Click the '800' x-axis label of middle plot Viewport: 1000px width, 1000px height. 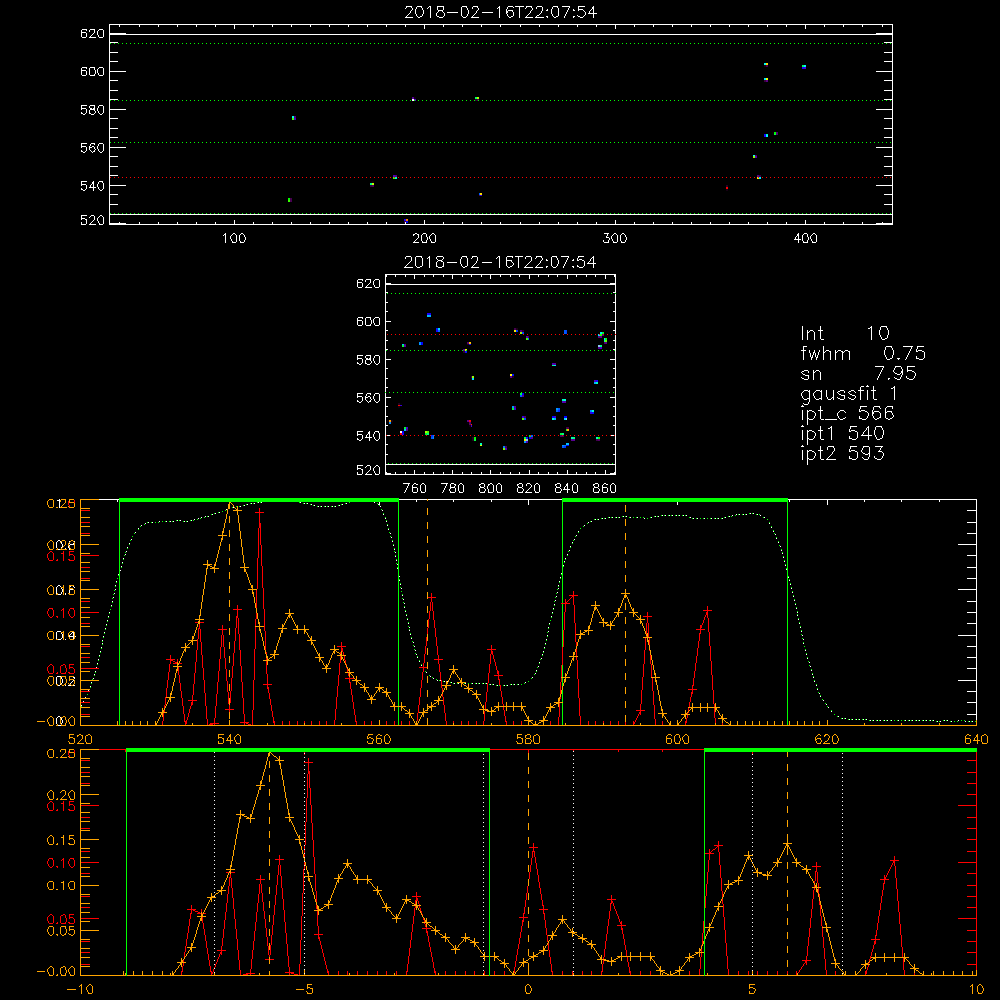pos(490,489)
